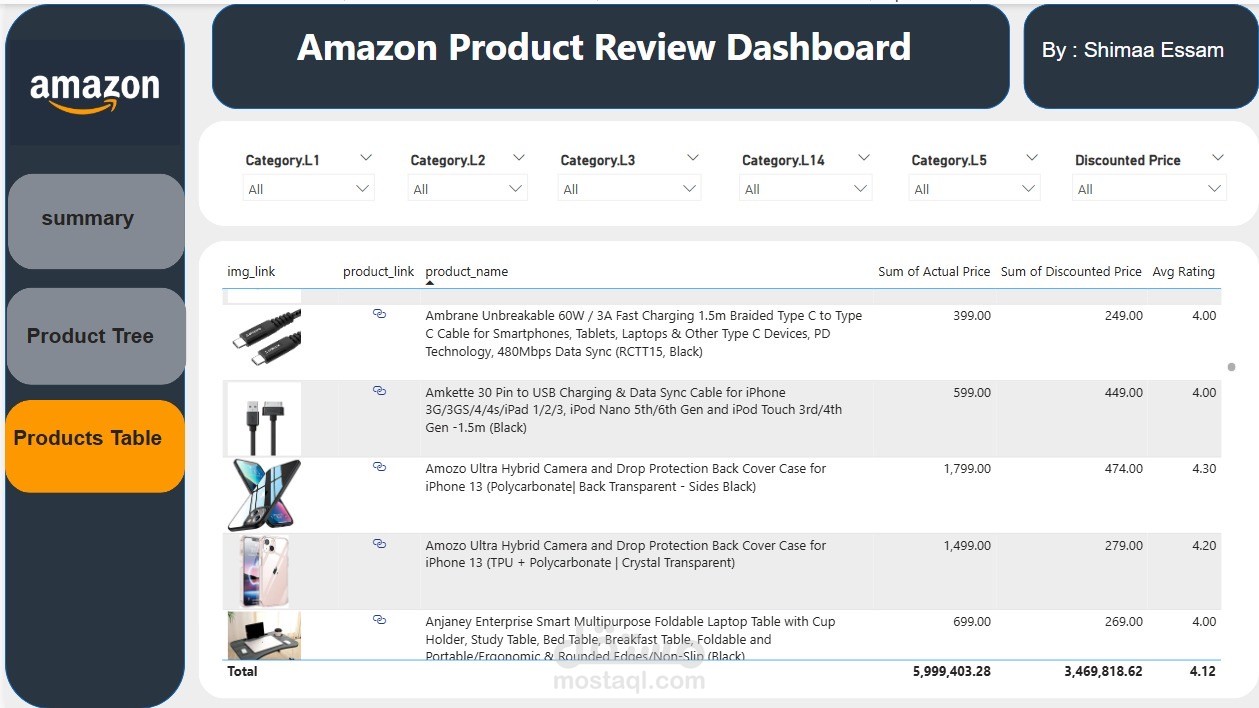This screenshot has width=1259, height=708.
Task: Open link icon for Anjaney Laptop Table
Action: 379,620
